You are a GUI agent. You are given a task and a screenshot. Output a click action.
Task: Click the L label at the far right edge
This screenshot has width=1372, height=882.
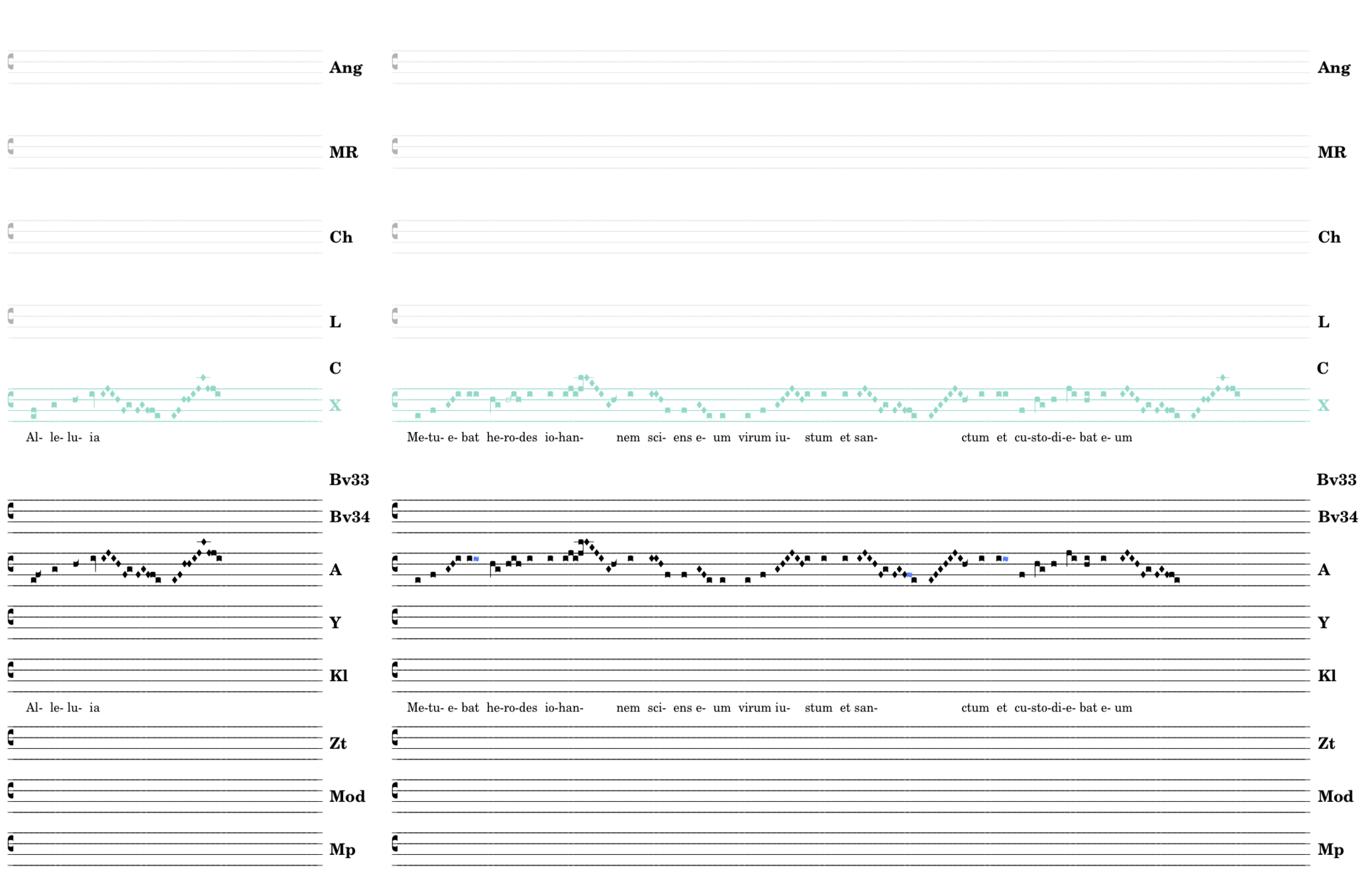(x=1323, y=322)
